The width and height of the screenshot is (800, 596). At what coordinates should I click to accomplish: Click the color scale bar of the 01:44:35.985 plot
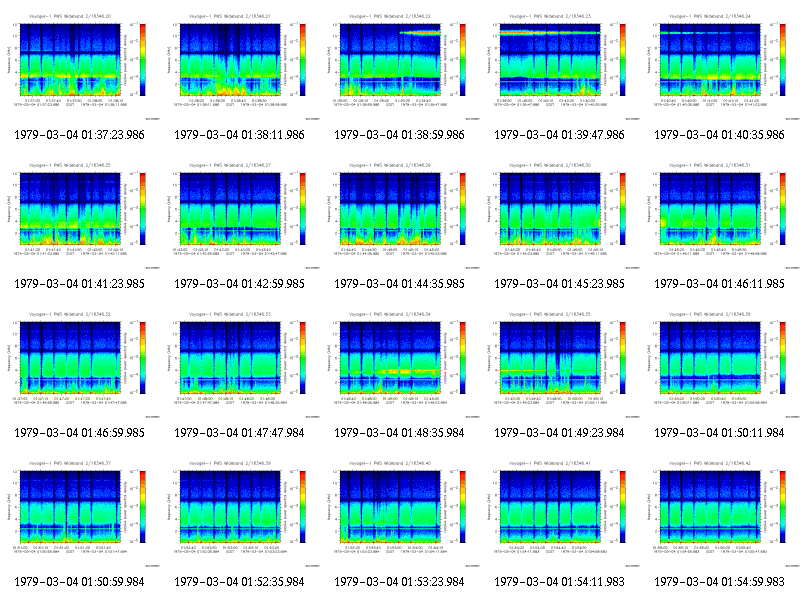463,209
